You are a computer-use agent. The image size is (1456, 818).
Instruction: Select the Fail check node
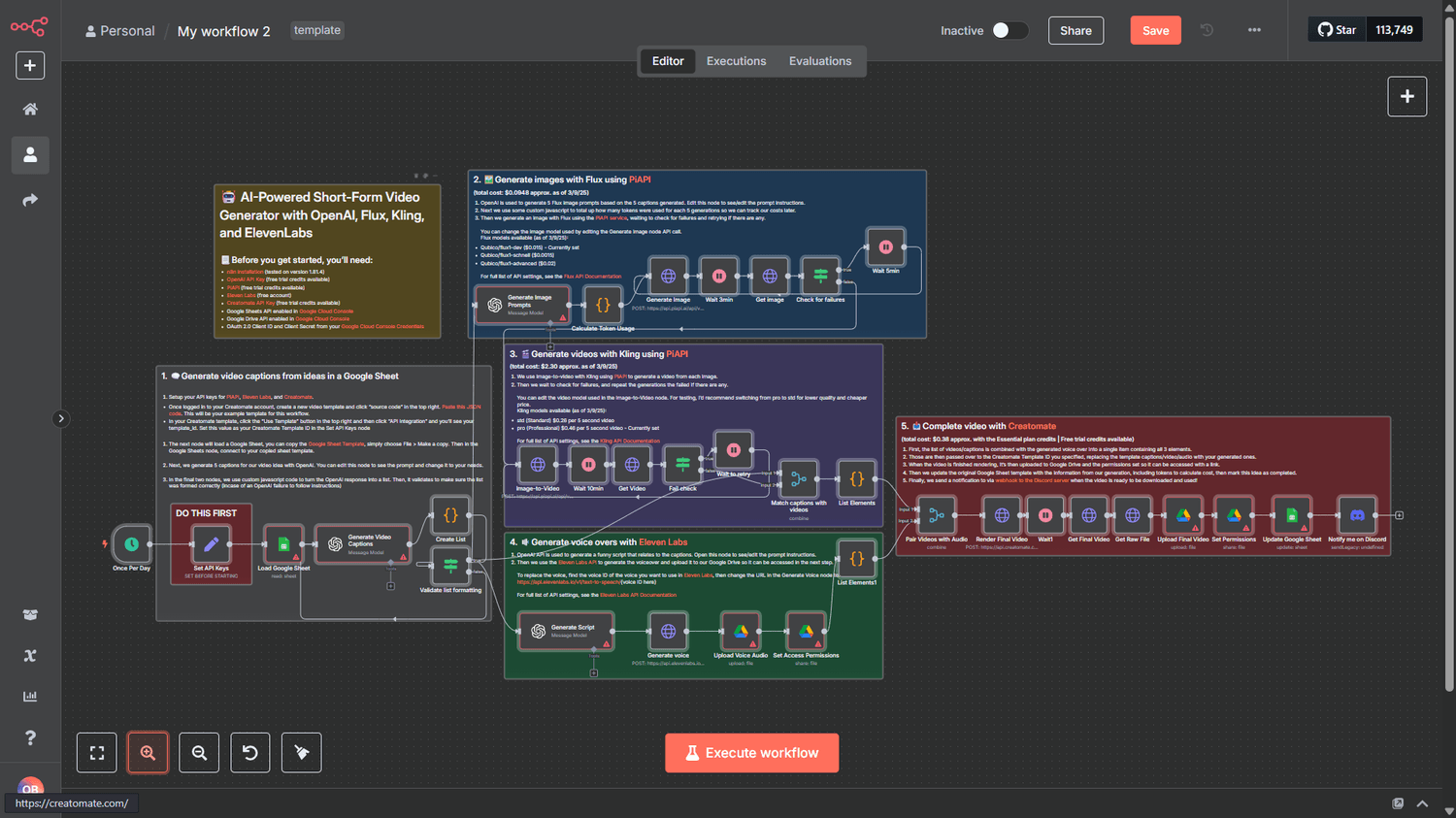682,465
